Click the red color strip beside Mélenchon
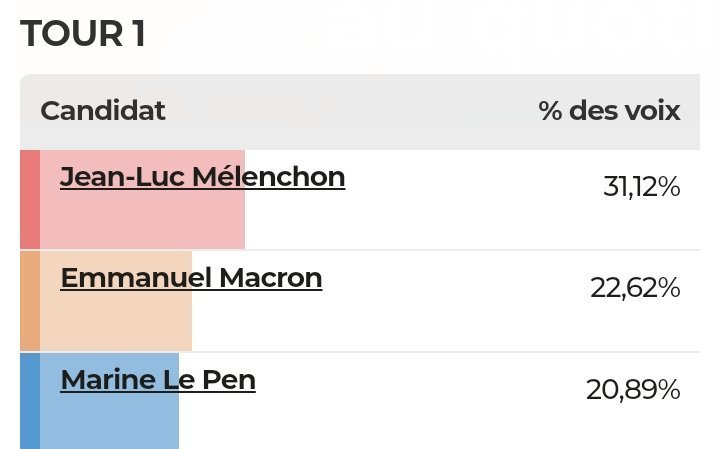Screen dimensions: 720x449 [30, 199]
